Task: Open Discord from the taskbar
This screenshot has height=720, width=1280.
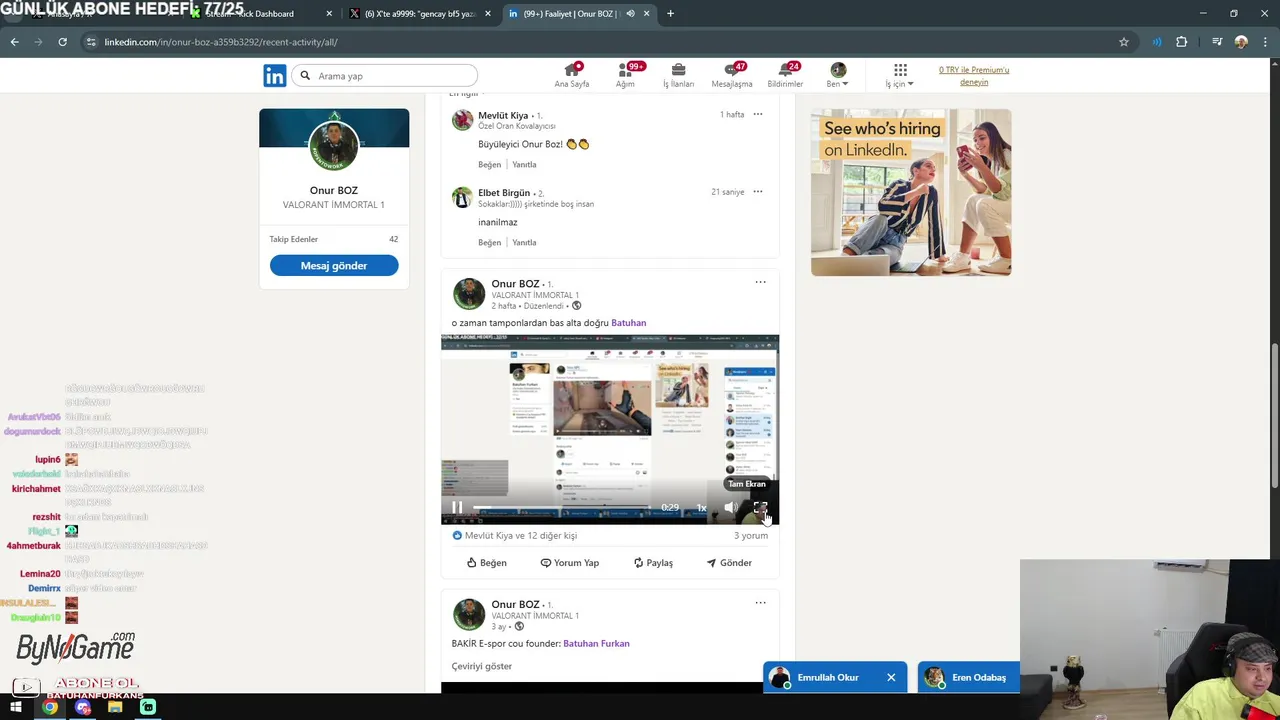Action: 82,708
